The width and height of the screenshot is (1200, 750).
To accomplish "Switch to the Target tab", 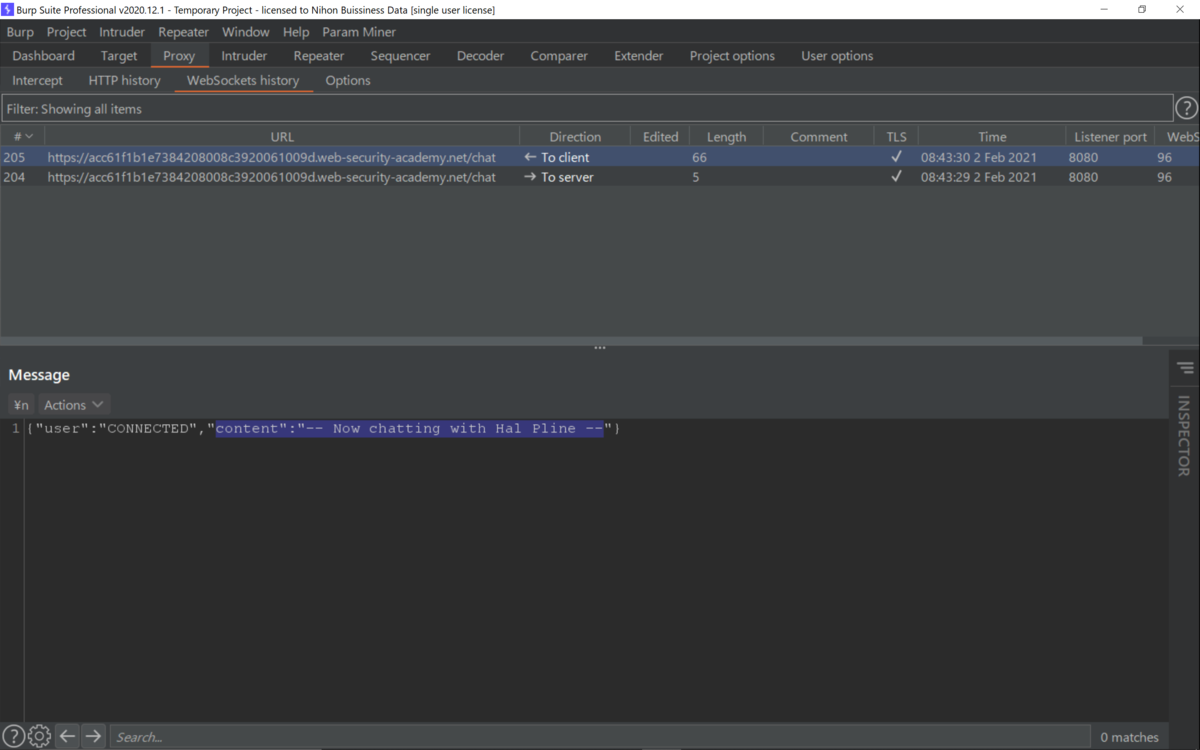I will click(119, 56).
